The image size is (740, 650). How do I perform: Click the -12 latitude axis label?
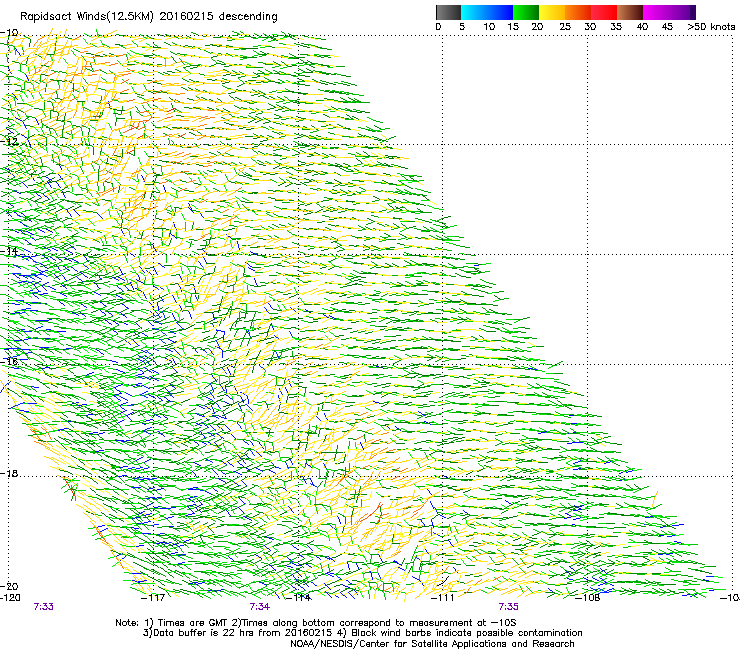click(10, 141)
